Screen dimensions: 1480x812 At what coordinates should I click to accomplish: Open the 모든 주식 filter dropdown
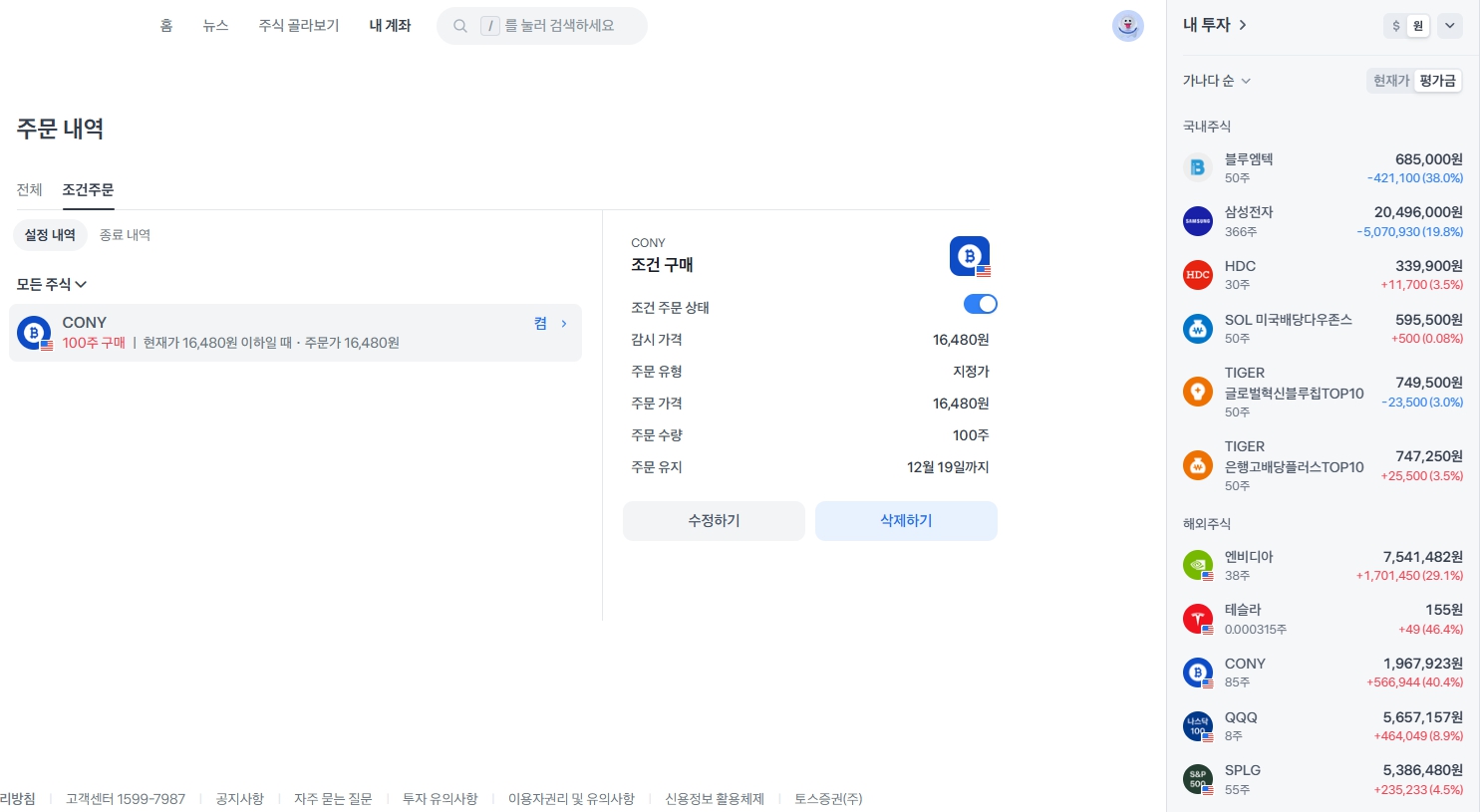[52, 284]
